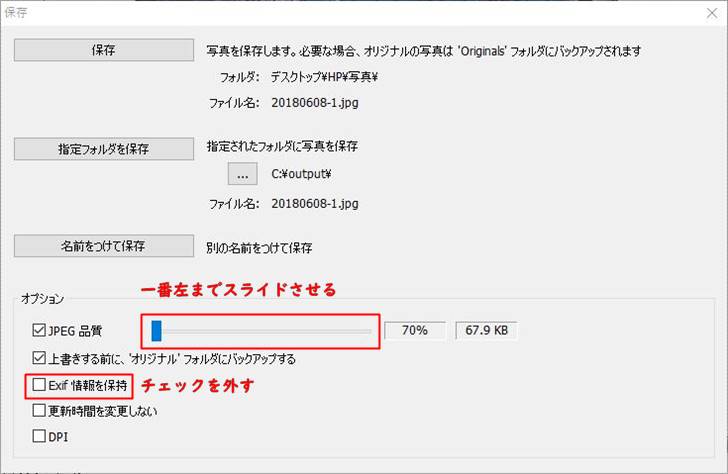Click the 67.9 KB file size field
Viewport: 728px width, 474px height.
click(x=486, y=330)
